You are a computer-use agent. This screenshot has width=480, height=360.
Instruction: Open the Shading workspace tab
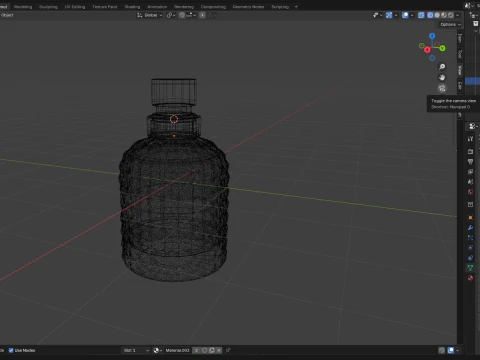pyautogui.click(x=132, y=7)
